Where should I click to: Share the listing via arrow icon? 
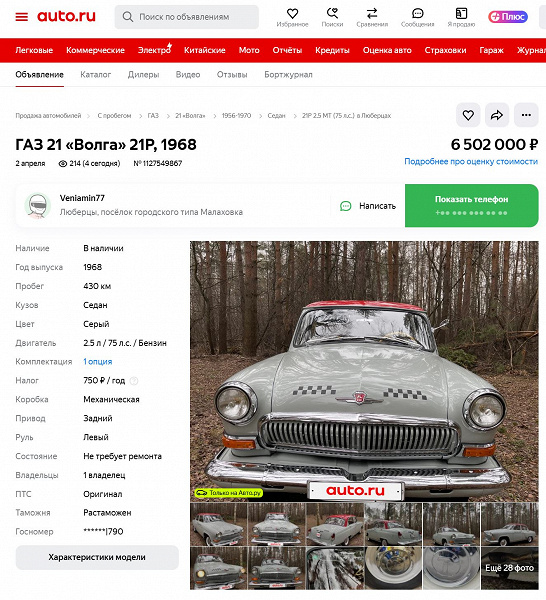tap(497, 115)
